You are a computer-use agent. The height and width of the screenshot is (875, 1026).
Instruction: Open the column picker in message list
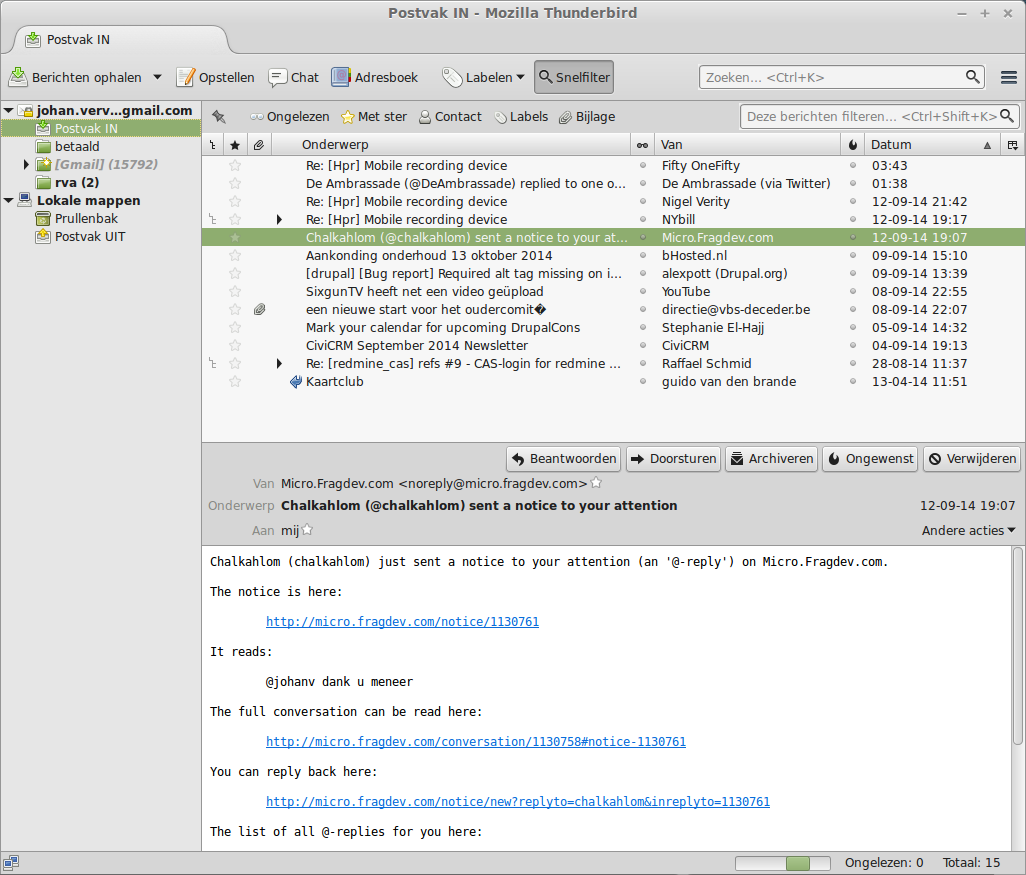point(1013,145)
